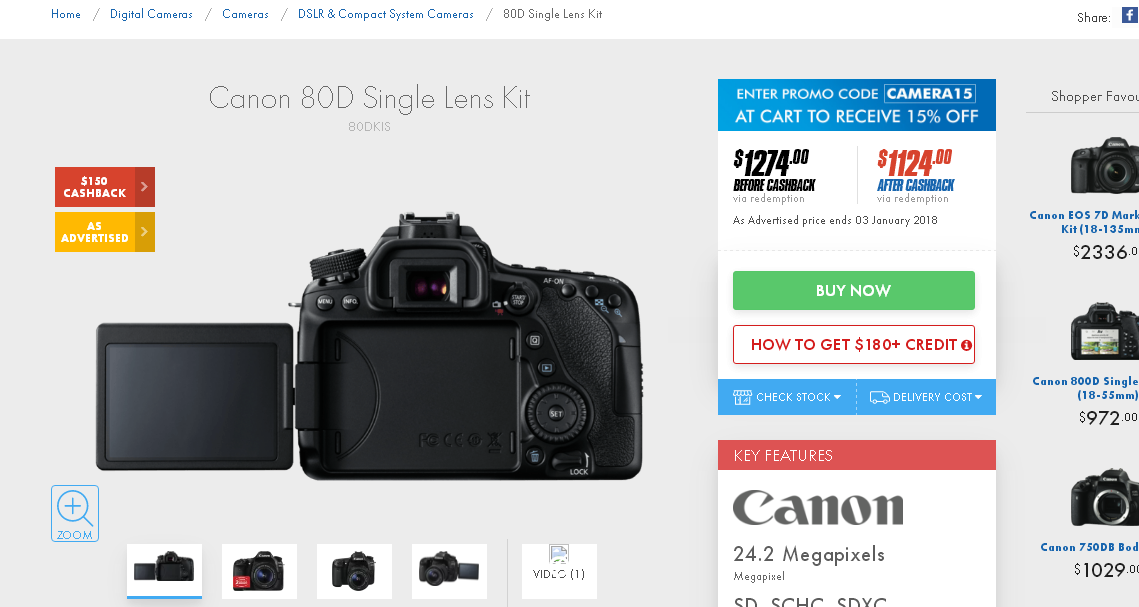The width and height of the screenshot is (1139, 607).
Task: Open the As Advertised badge arrow
Action: [x=145, y=232]
